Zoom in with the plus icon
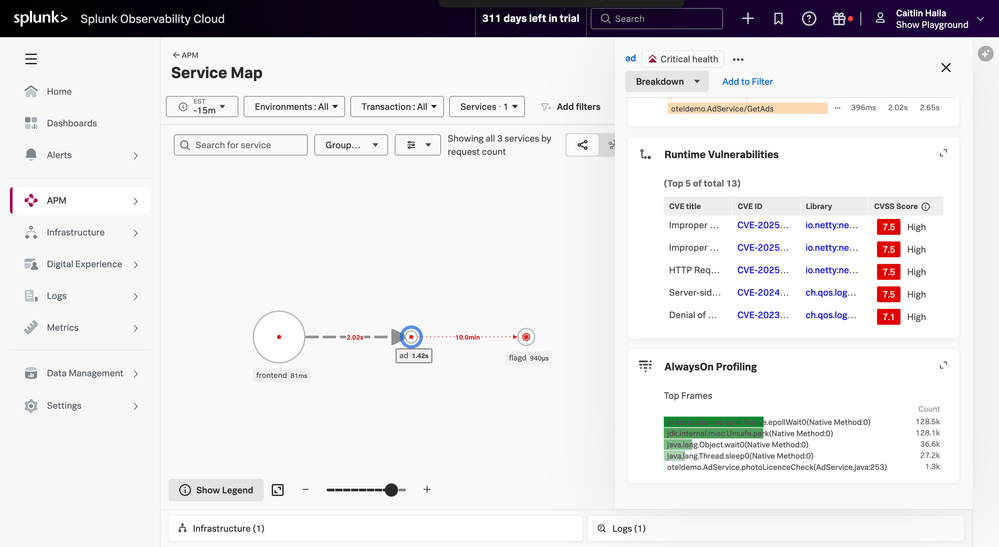 coord(427,490)
